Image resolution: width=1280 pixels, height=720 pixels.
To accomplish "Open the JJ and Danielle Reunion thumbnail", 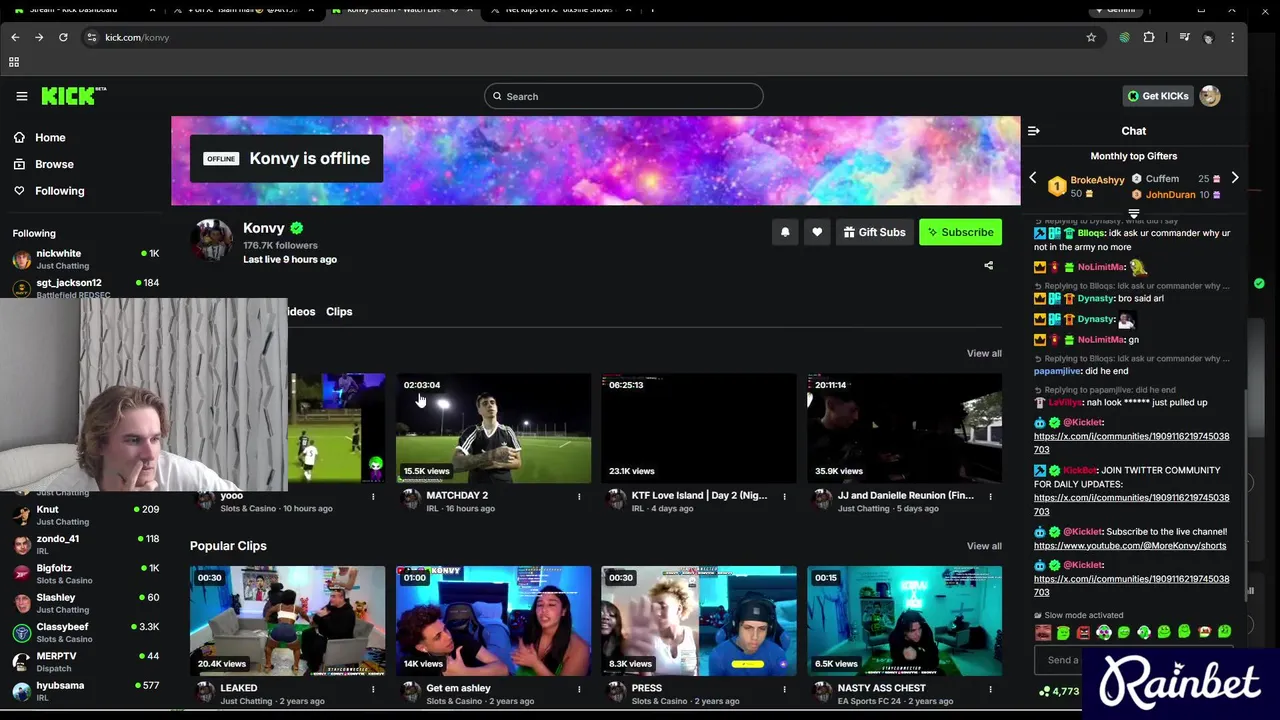I will [x=905, y=428].
